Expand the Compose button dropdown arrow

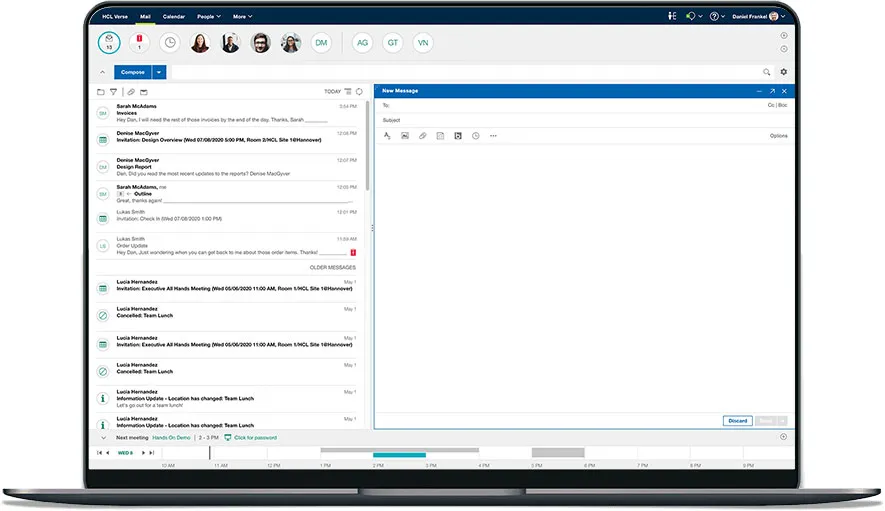click(159, 72)
